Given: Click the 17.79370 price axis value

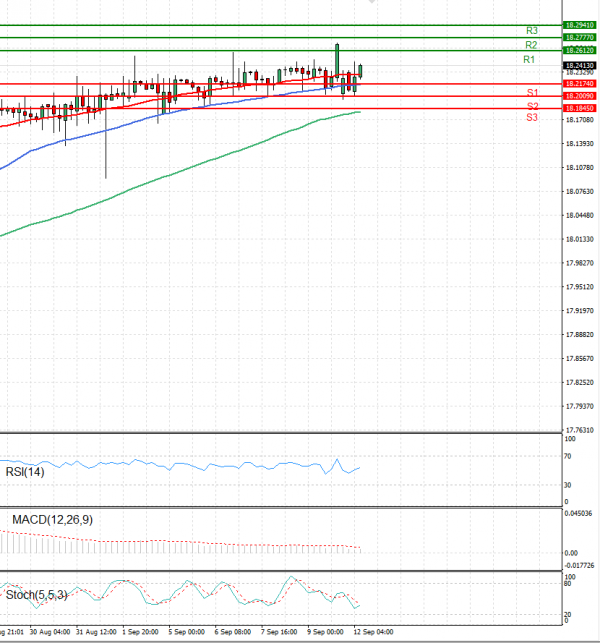Looking at the screenshot, I should (579, 406).
